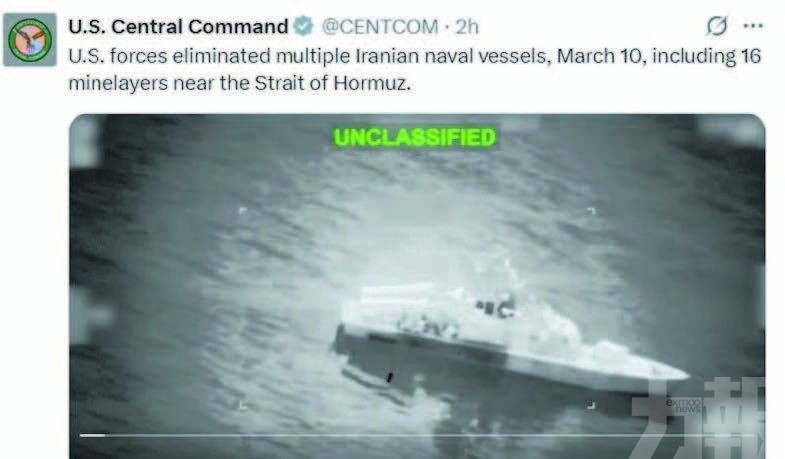Seek along the video progress bar
The width and height of the screenshot is (785, 459).
[417, 435]
